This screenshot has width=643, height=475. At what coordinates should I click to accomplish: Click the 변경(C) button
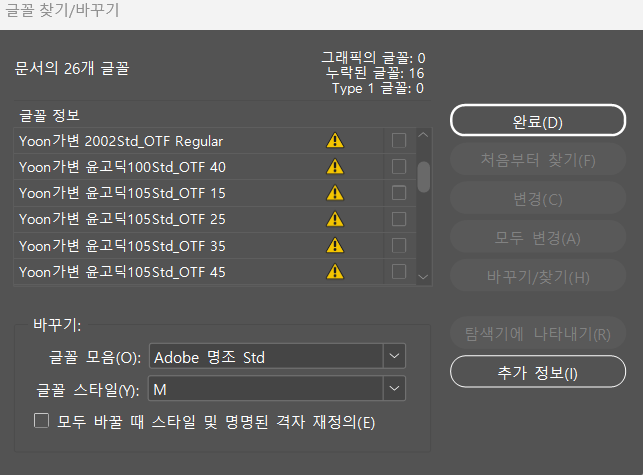coord(538,198)
